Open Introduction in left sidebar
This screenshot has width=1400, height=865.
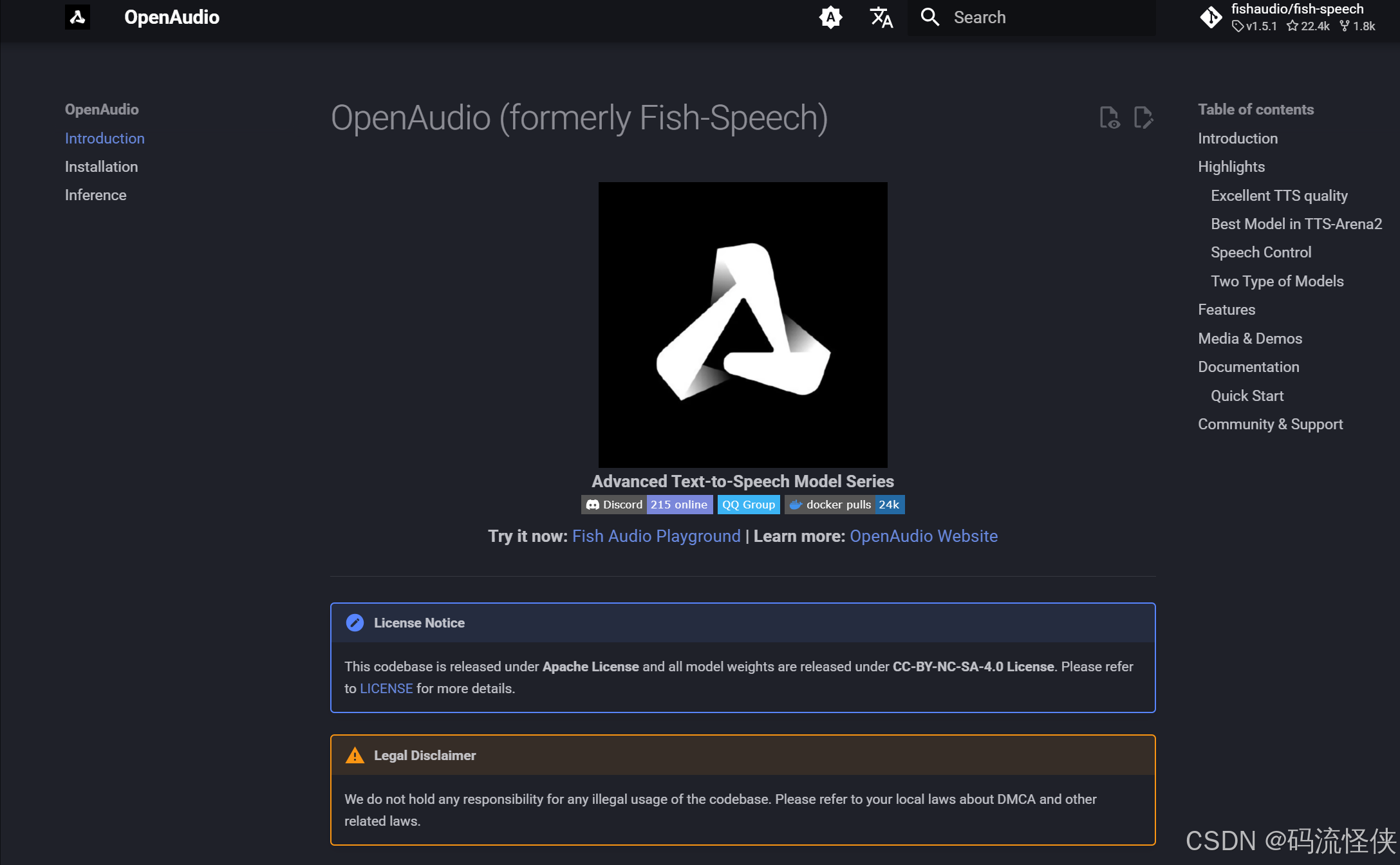click(x=104, y=138)
